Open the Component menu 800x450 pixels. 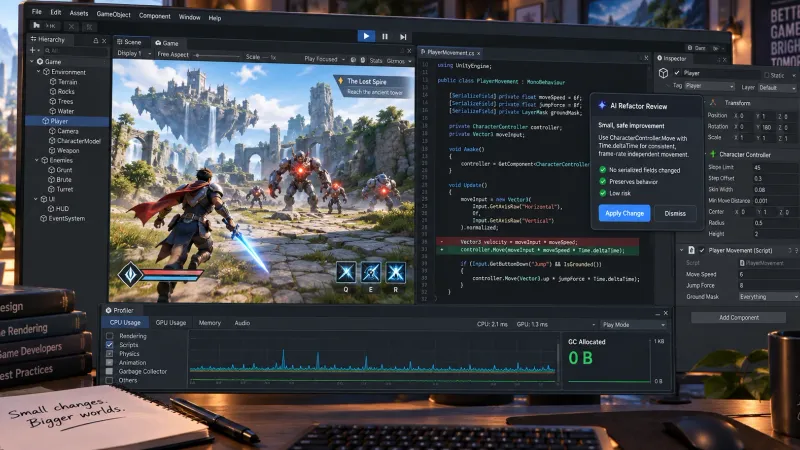[x=155, y=16]
